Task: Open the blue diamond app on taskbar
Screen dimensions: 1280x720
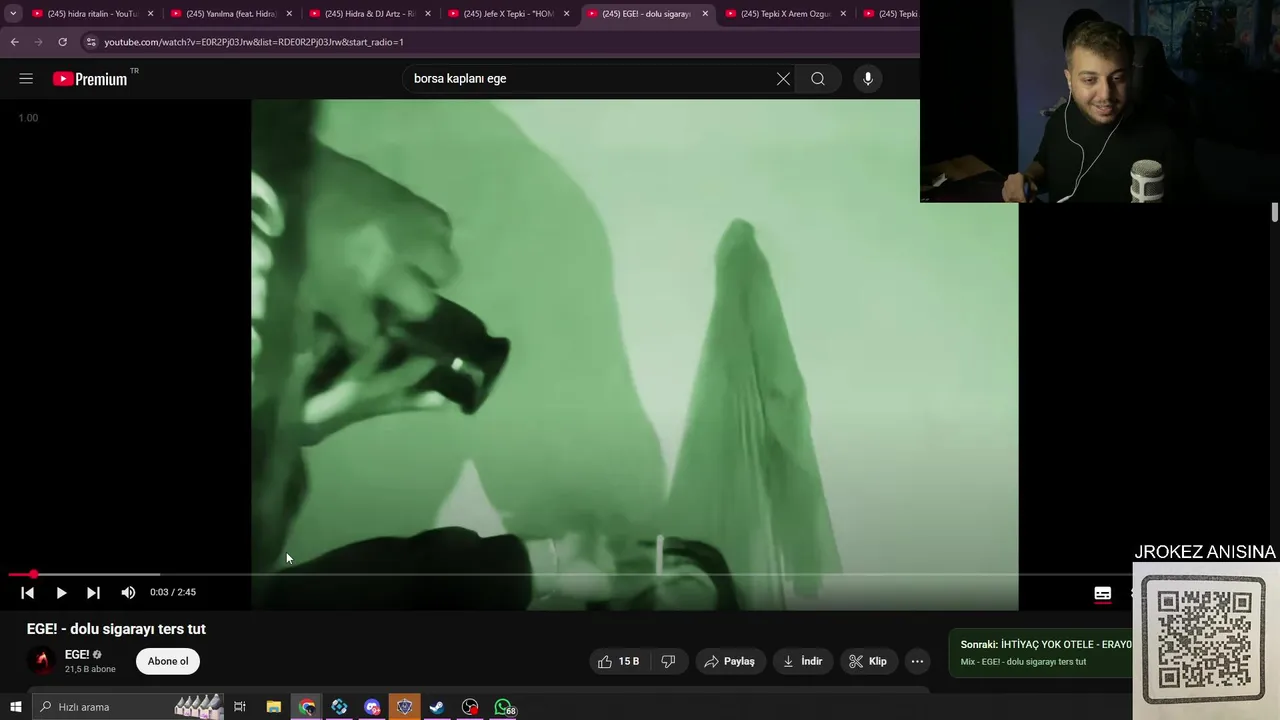Action: 339,707
